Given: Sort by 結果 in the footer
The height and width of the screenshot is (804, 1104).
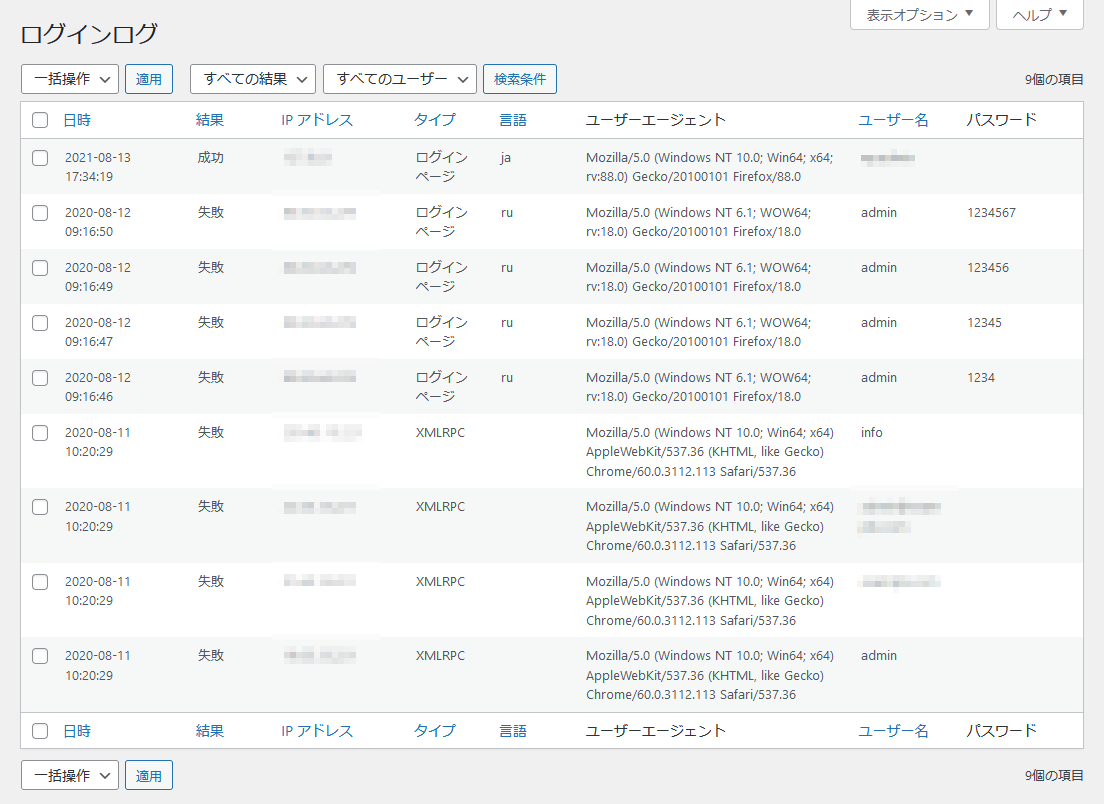Looking at the screenshot, I should coord(210,731).
